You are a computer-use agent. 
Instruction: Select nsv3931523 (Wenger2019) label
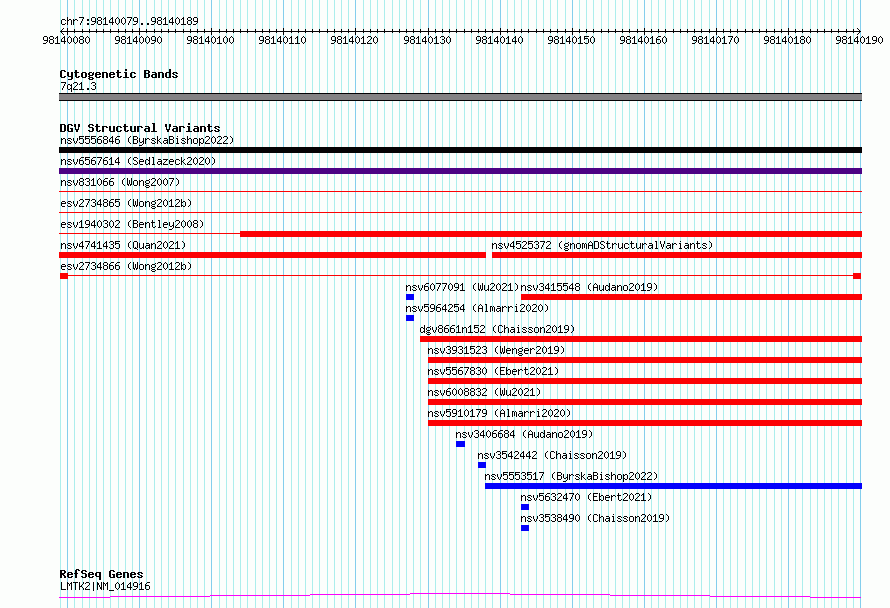(x=496, y=350)
